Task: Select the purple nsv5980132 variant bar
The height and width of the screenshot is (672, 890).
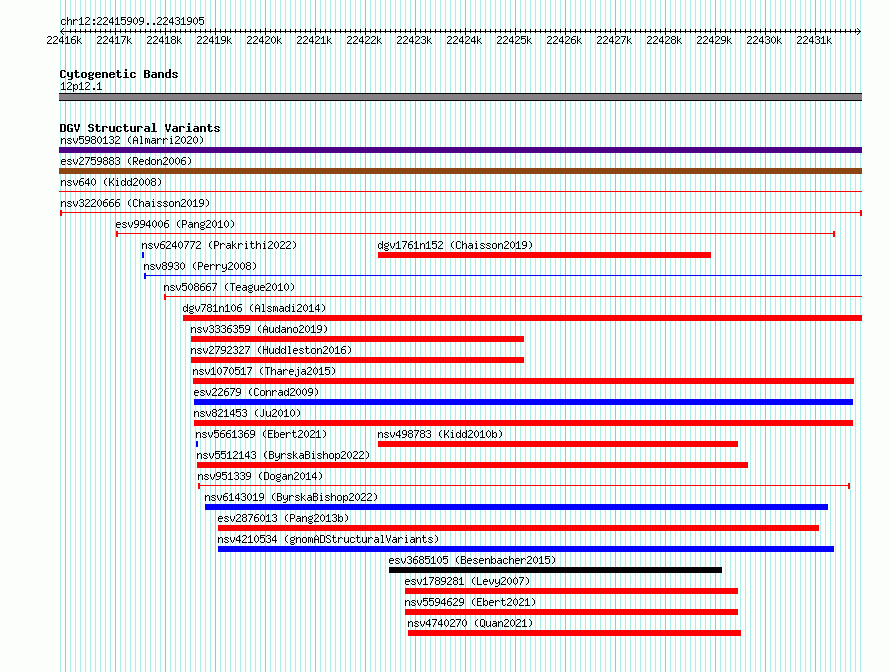Action: coord(460,150)
